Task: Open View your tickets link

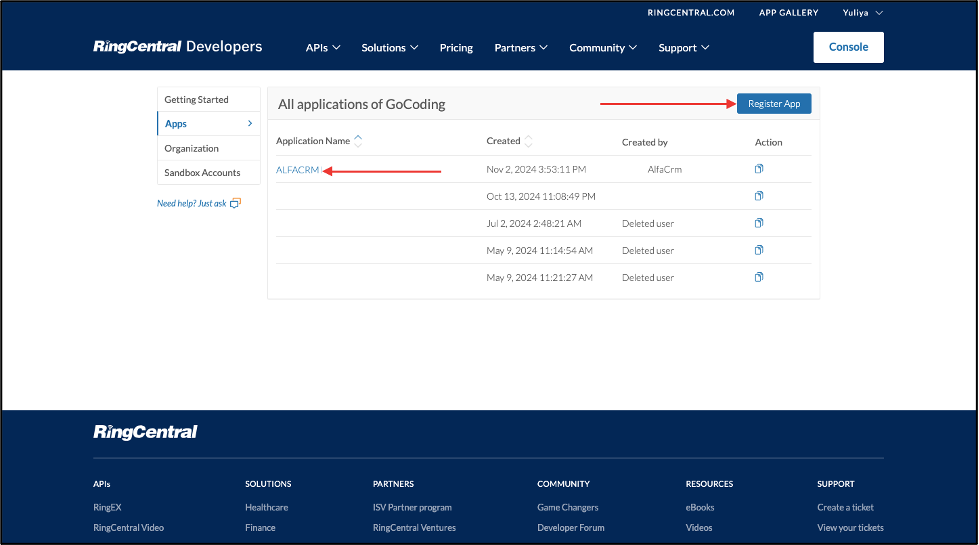Action: (850, 528)
